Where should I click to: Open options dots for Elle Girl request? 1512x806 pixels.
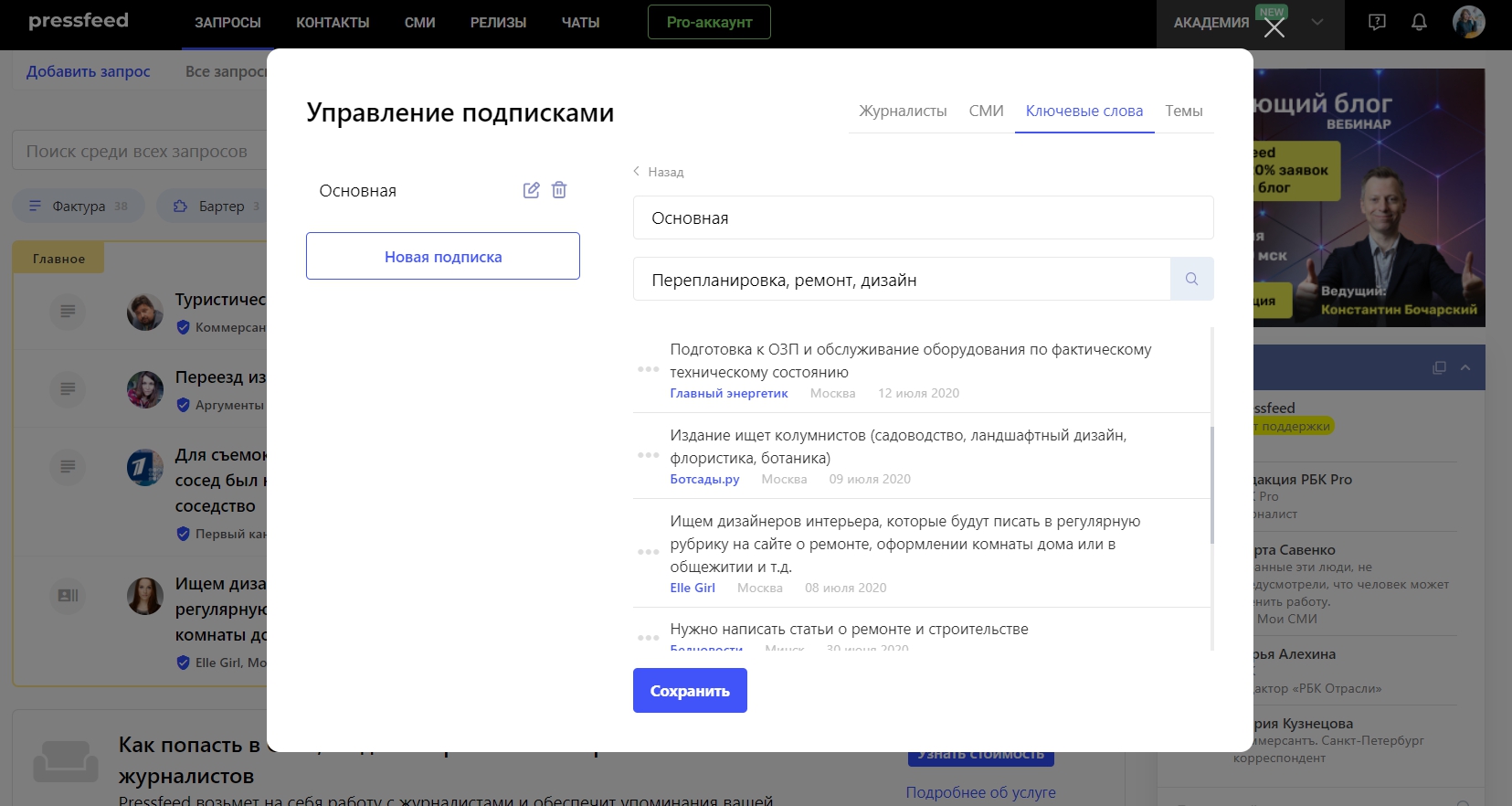[648, 552]
